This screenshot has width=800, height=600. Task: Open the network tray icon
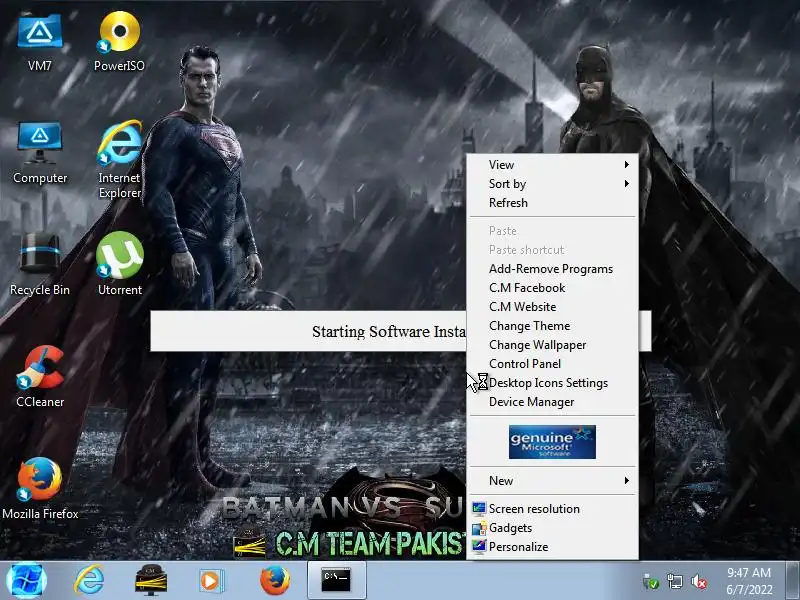(x=674, y=581)
